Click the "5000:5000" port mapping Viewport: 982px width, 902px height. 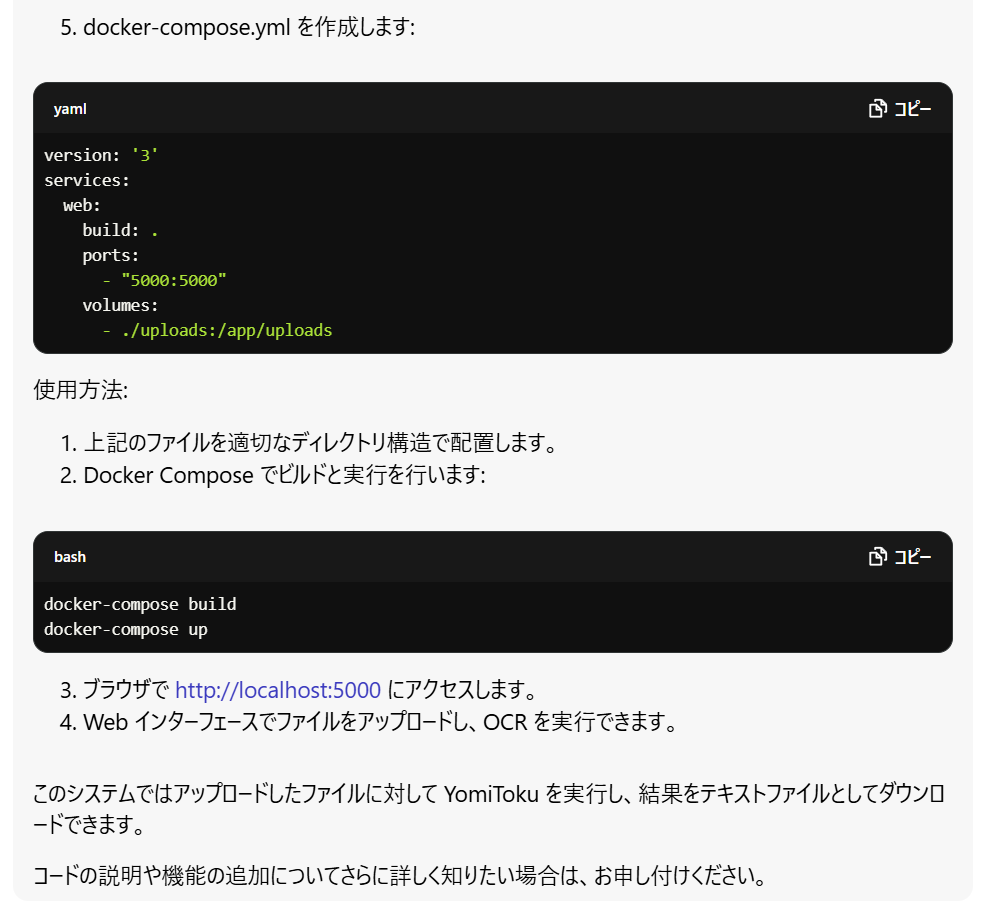click(173, 280)
